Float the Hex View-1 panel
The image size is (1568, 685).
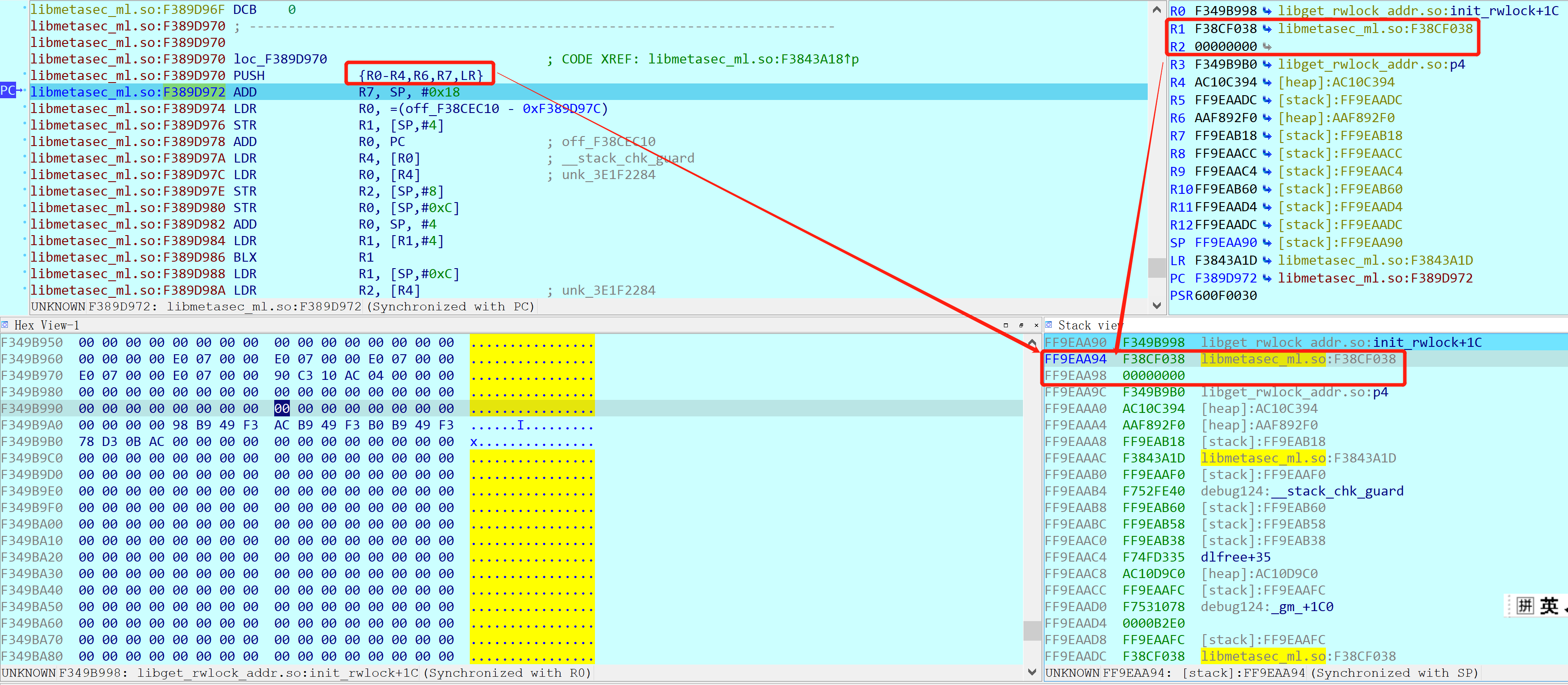point(1021,325)
